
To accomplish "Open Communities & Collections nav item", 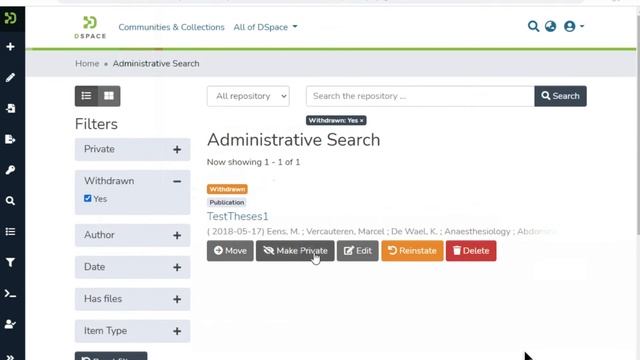I will click(x=171, y=27).
